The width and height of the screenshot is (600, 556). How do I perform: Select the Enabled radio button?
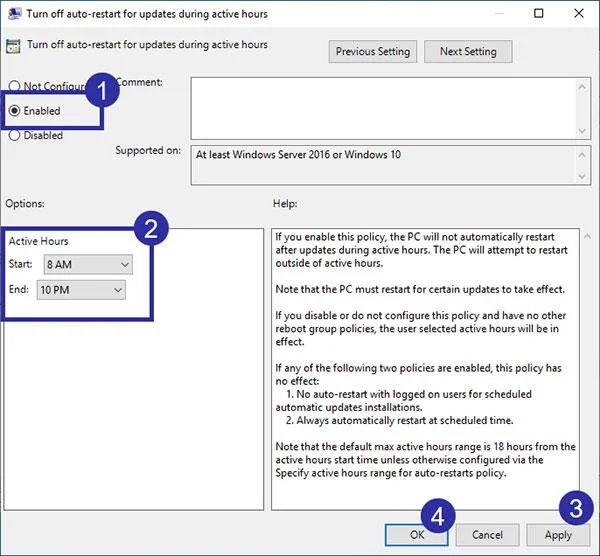[x=14, y=111]
